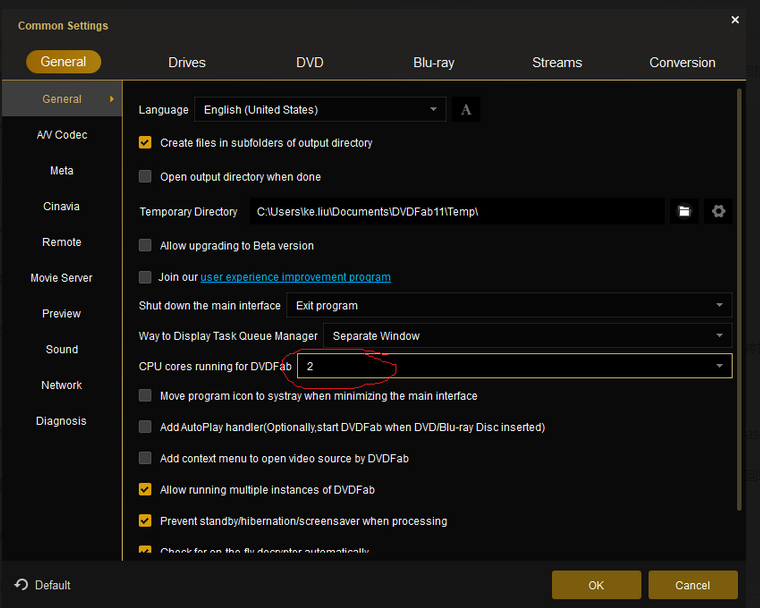
Task: Close the Common Settings dialog
Action: [x=735, y=20]
